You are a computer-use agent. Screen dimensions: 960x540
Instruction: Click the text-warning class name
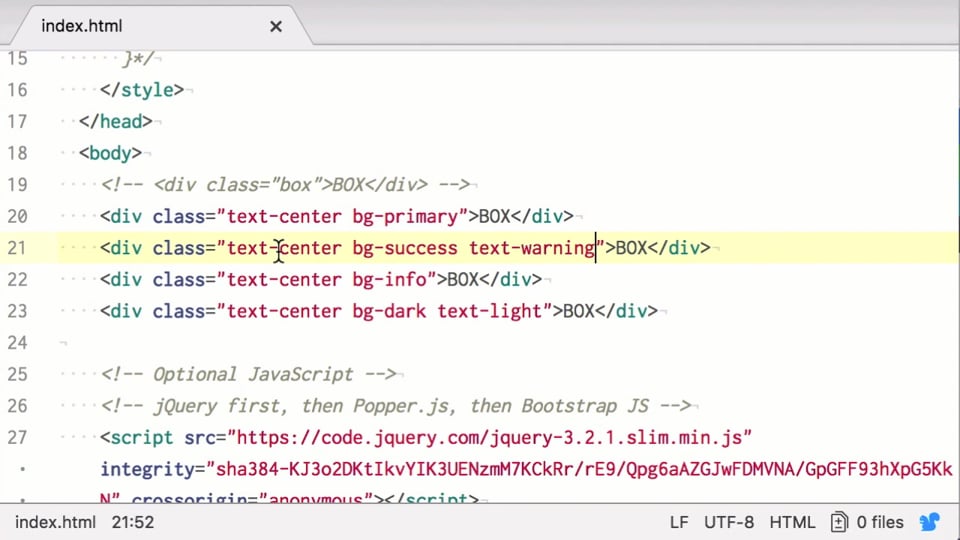[x=532, y=248]
